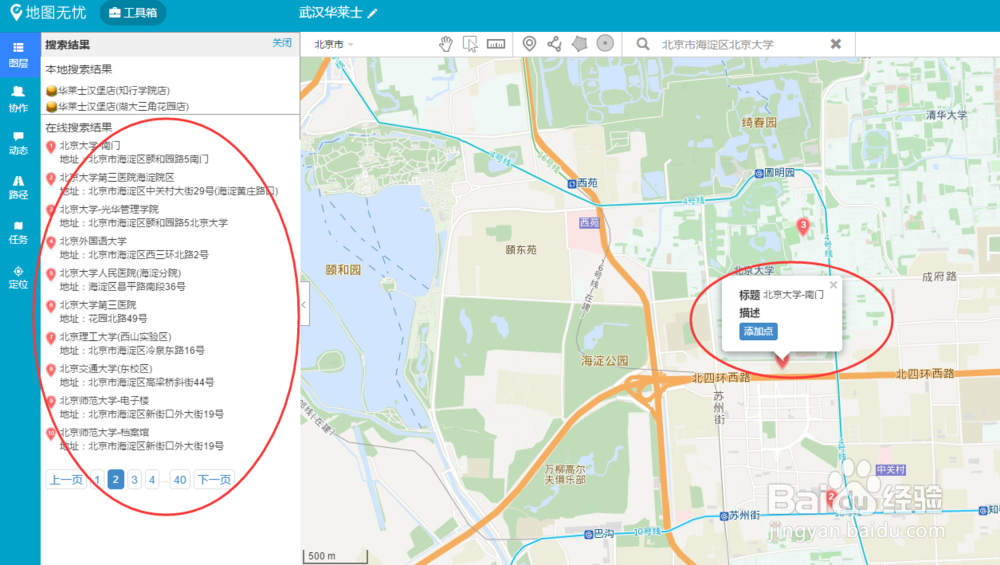Go to results page 4
Viewport: 1000px width, 565px height.
(152, 480)
